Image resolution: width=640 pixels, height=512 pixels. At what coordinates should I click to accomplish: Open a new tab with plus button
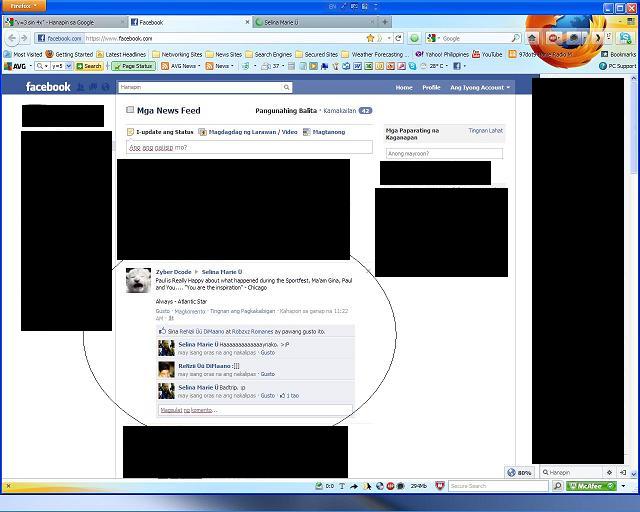(385, 22)
